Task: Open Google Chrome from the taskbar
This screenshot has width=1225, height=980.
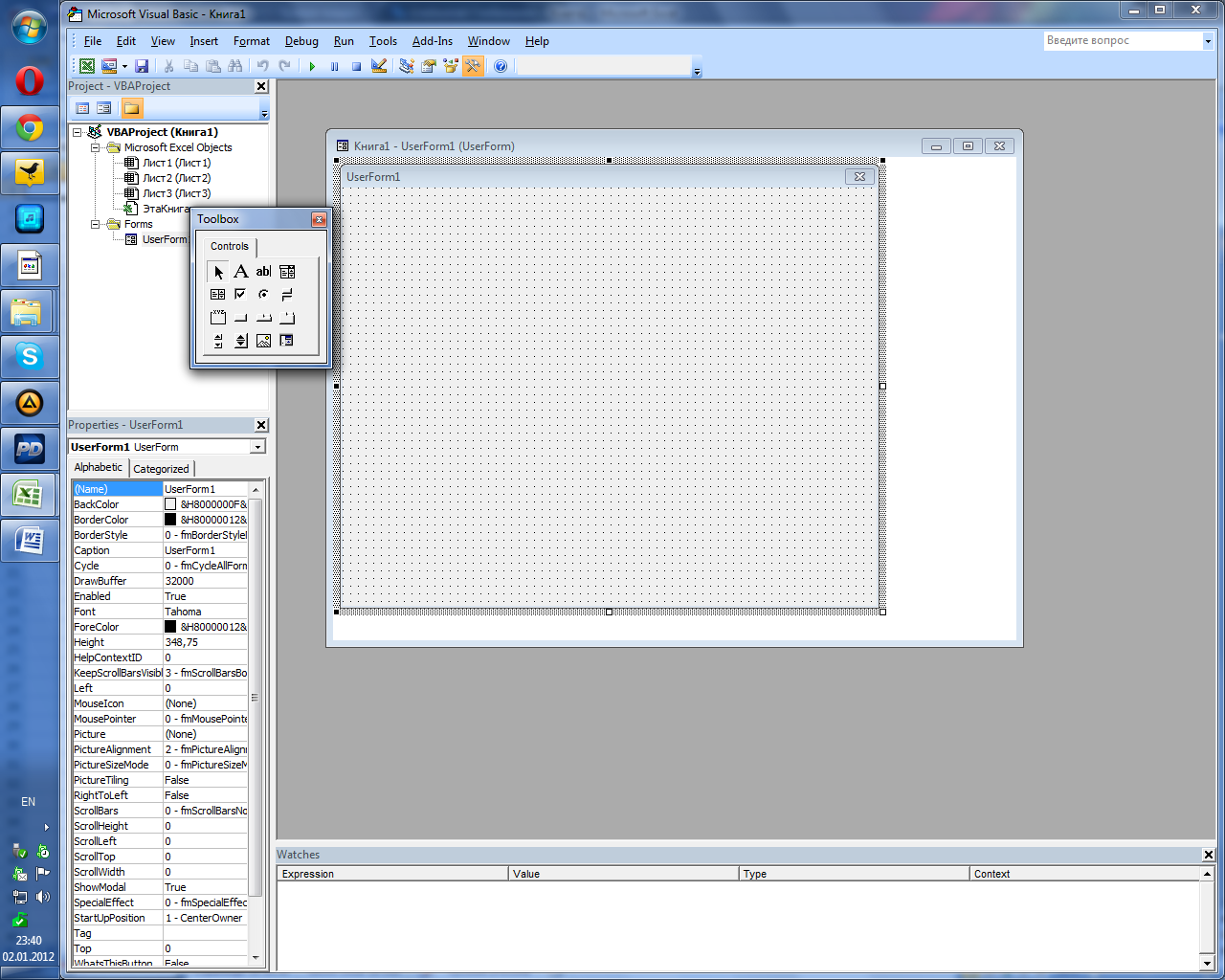Action: click(30, 128)
